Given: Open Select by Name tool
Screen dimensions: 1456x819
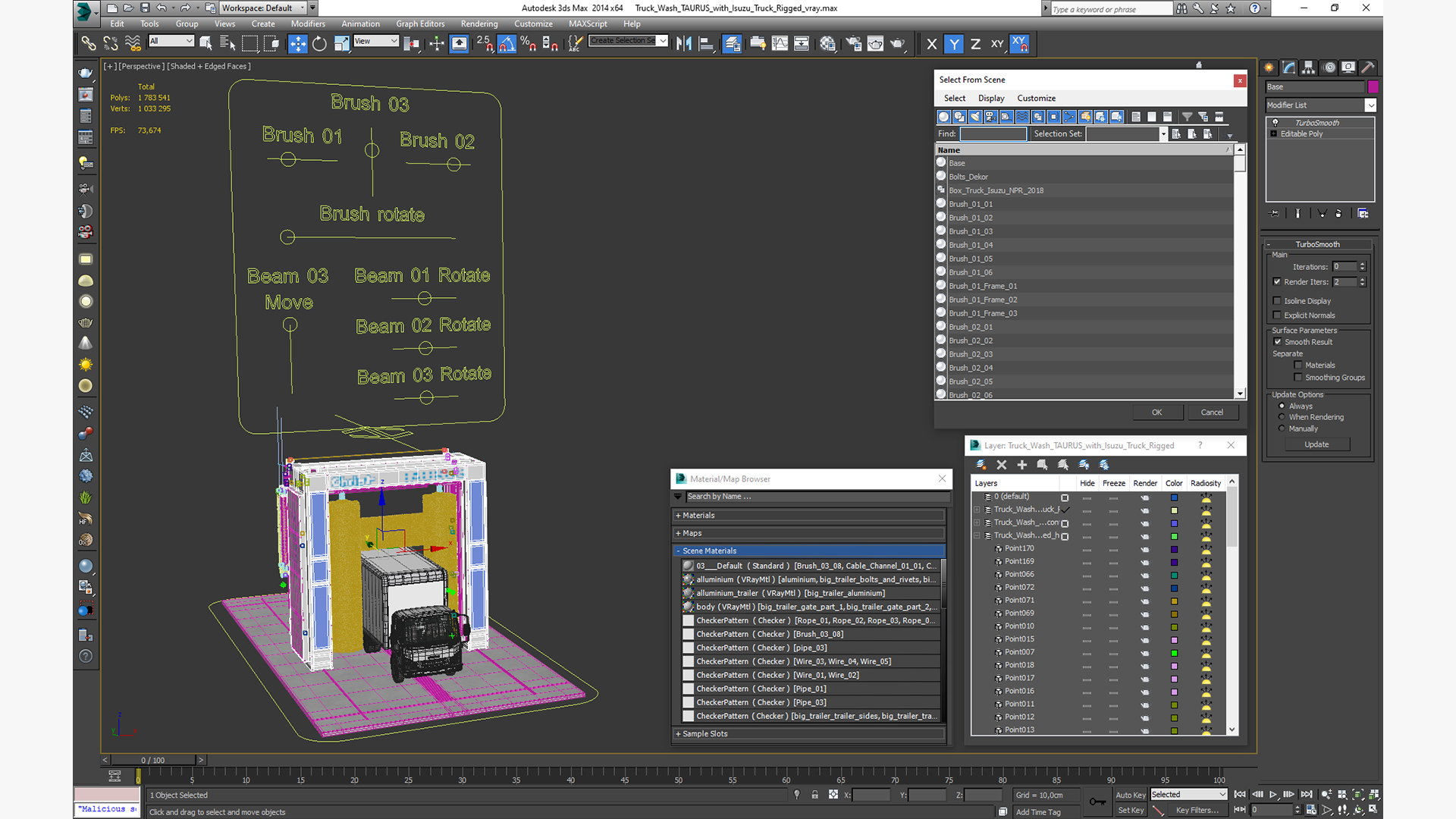Looking at the screenshot, I should (x=227, y=44).
